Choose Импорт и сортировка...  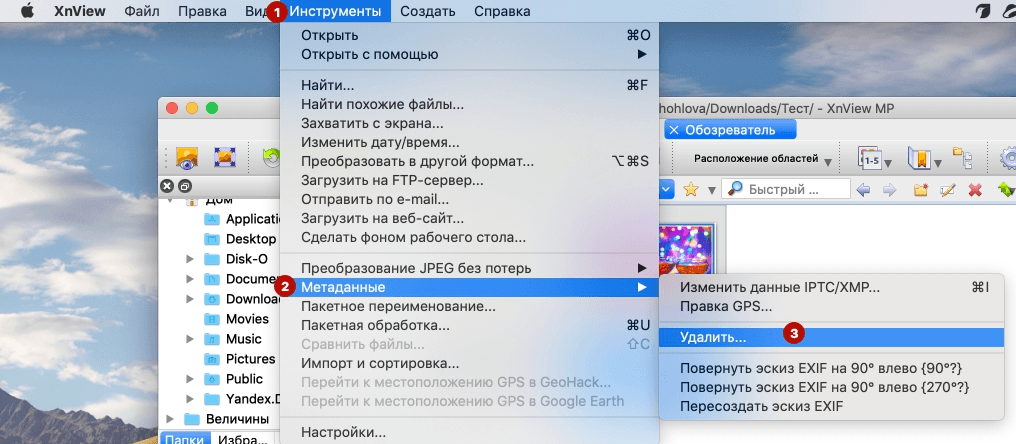coord(470,363)
